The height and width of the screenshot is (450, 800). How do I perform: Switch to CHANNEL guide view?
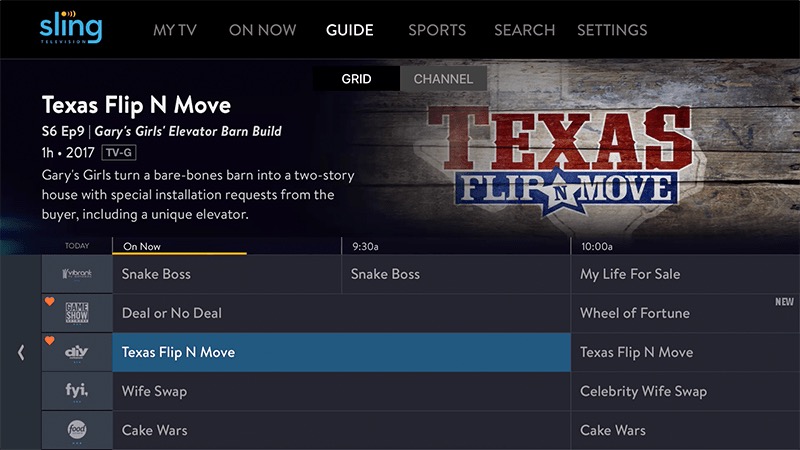click(443, 79)
